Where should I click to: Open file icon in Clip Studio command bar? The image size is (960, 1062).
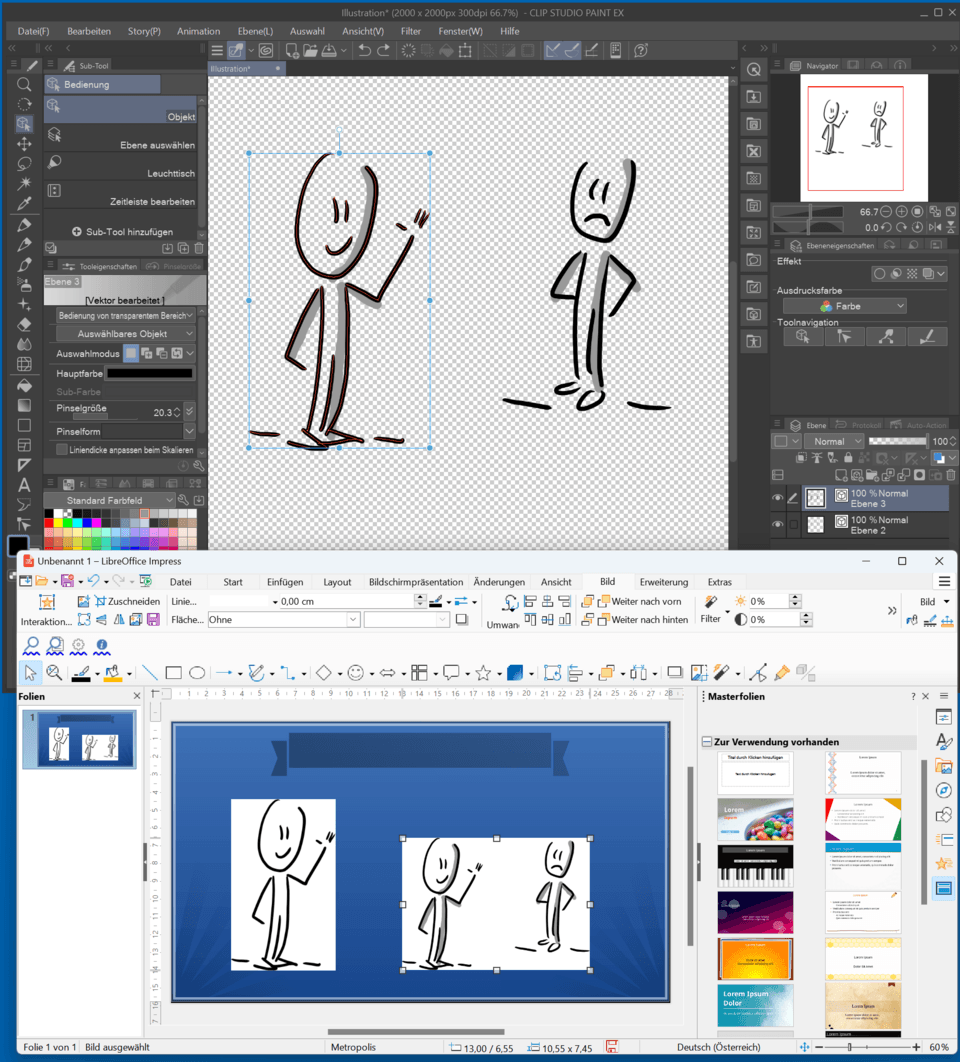pos(310,50)
